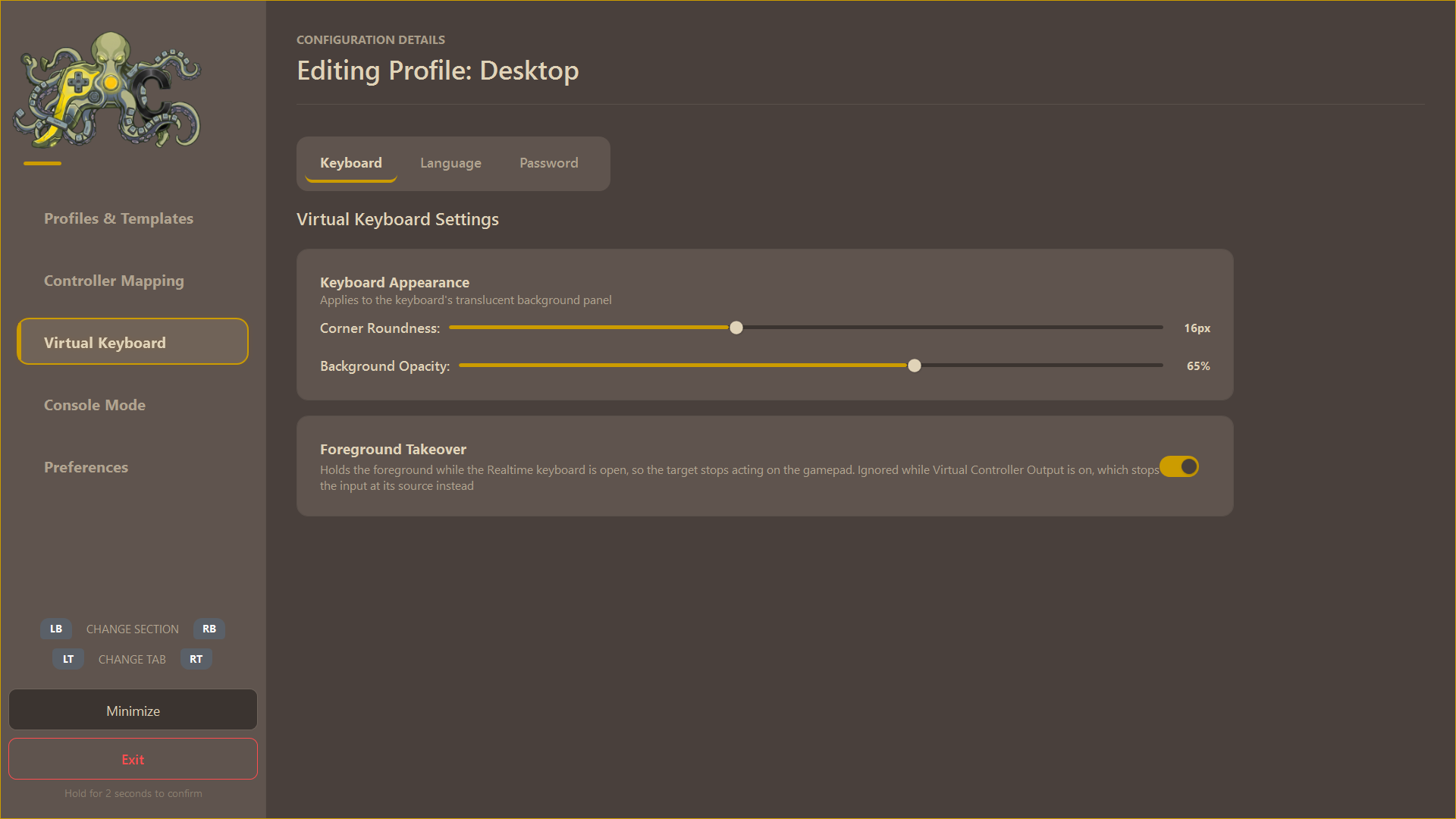This screenshot has width=1456, height=819.
Task: Click the red Exit button
Action: pyautogui.click(x=133, y=759)
